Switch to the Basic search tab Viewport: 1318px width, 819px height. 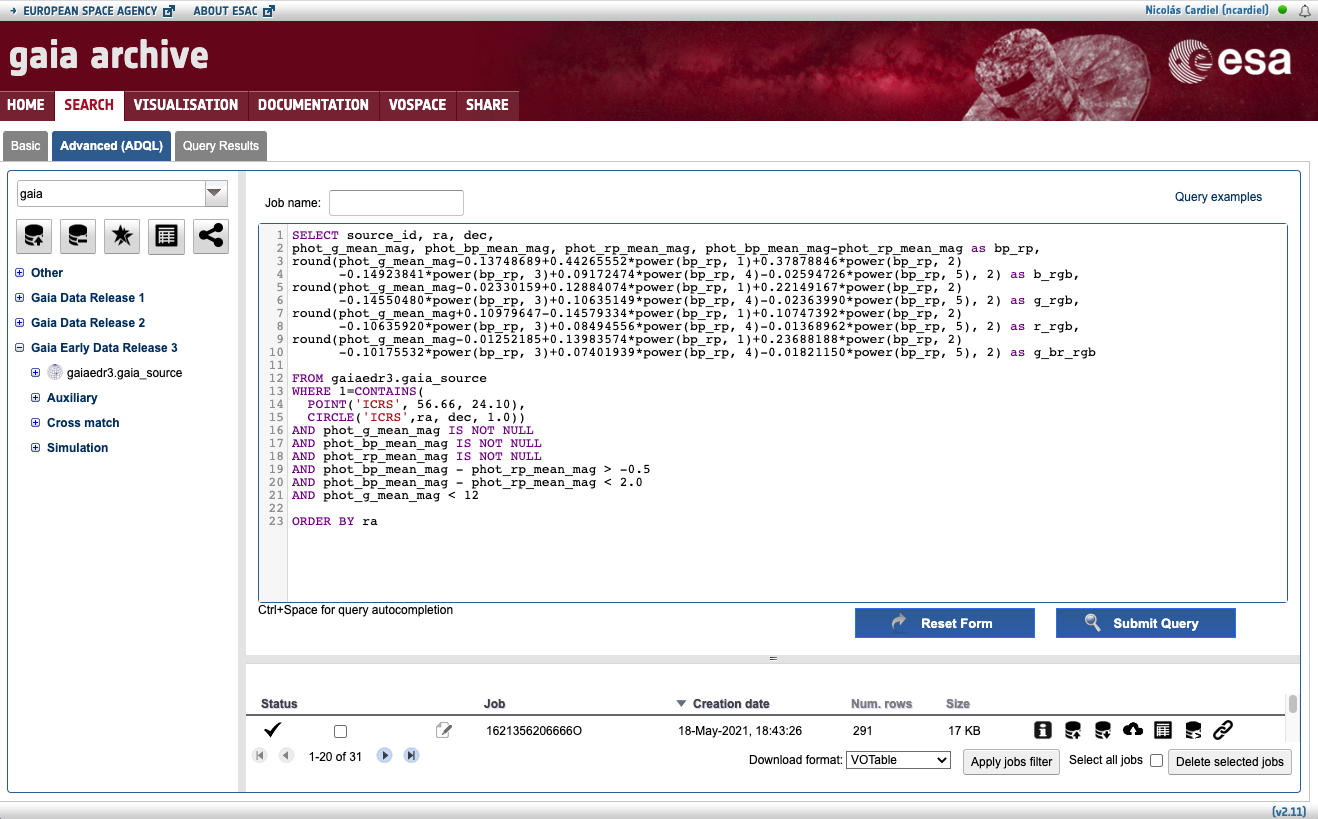pyautogui.click(x=26, y=146)
